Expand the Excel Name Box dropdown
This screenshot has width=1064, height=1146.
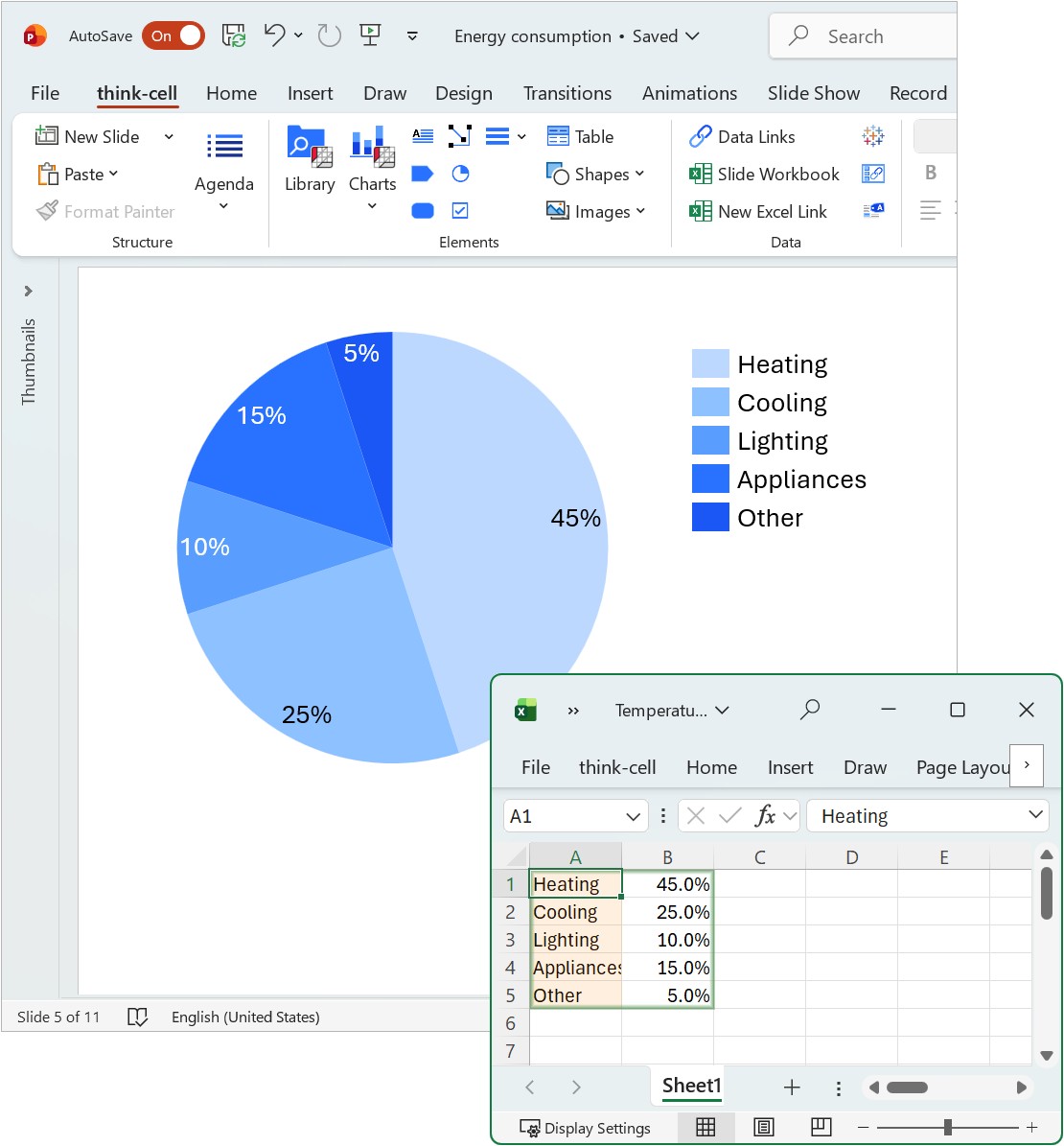tap(633, 816)
